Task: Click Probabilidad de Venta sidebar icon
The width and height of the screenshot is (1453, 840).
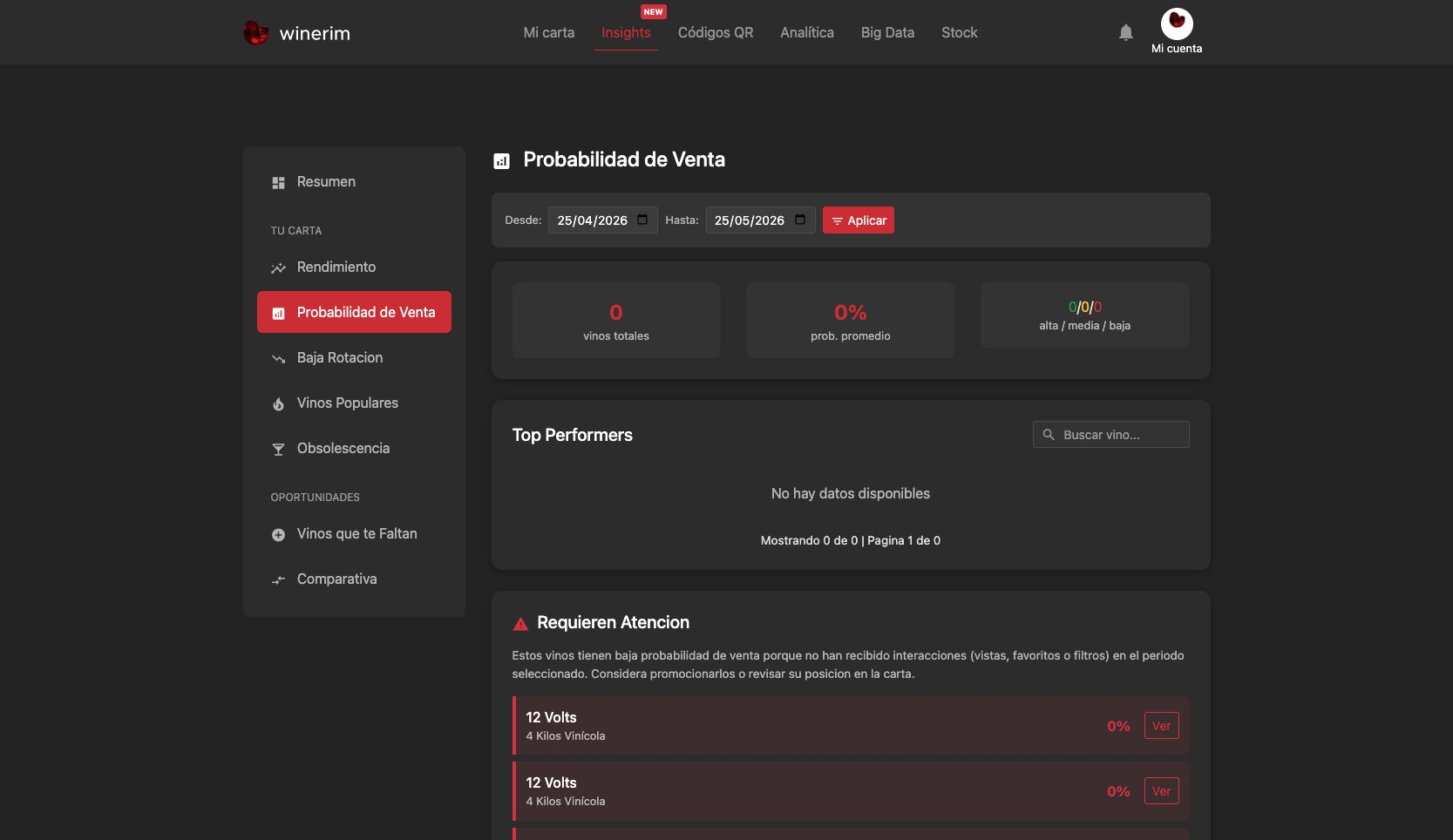Action: pyautogui.click(x=278, y=313)
